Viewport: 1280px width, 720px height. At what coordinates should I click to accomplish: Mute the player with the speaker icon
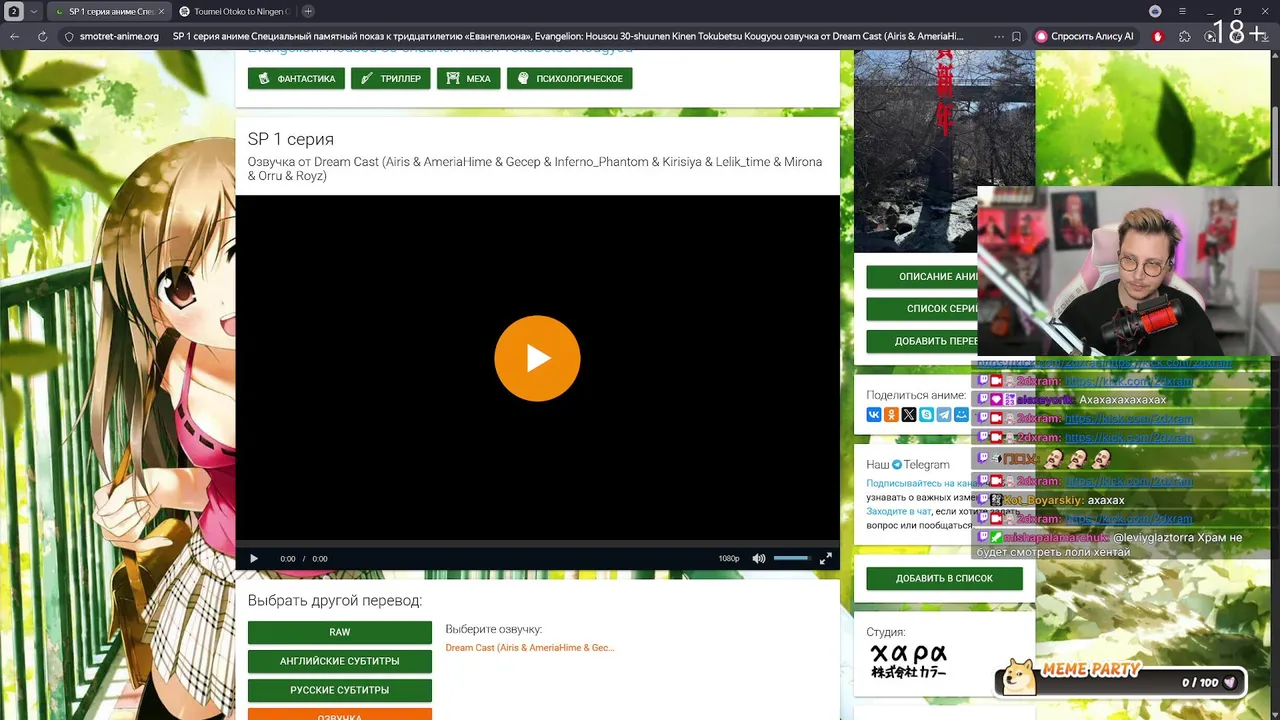(759, 559)
